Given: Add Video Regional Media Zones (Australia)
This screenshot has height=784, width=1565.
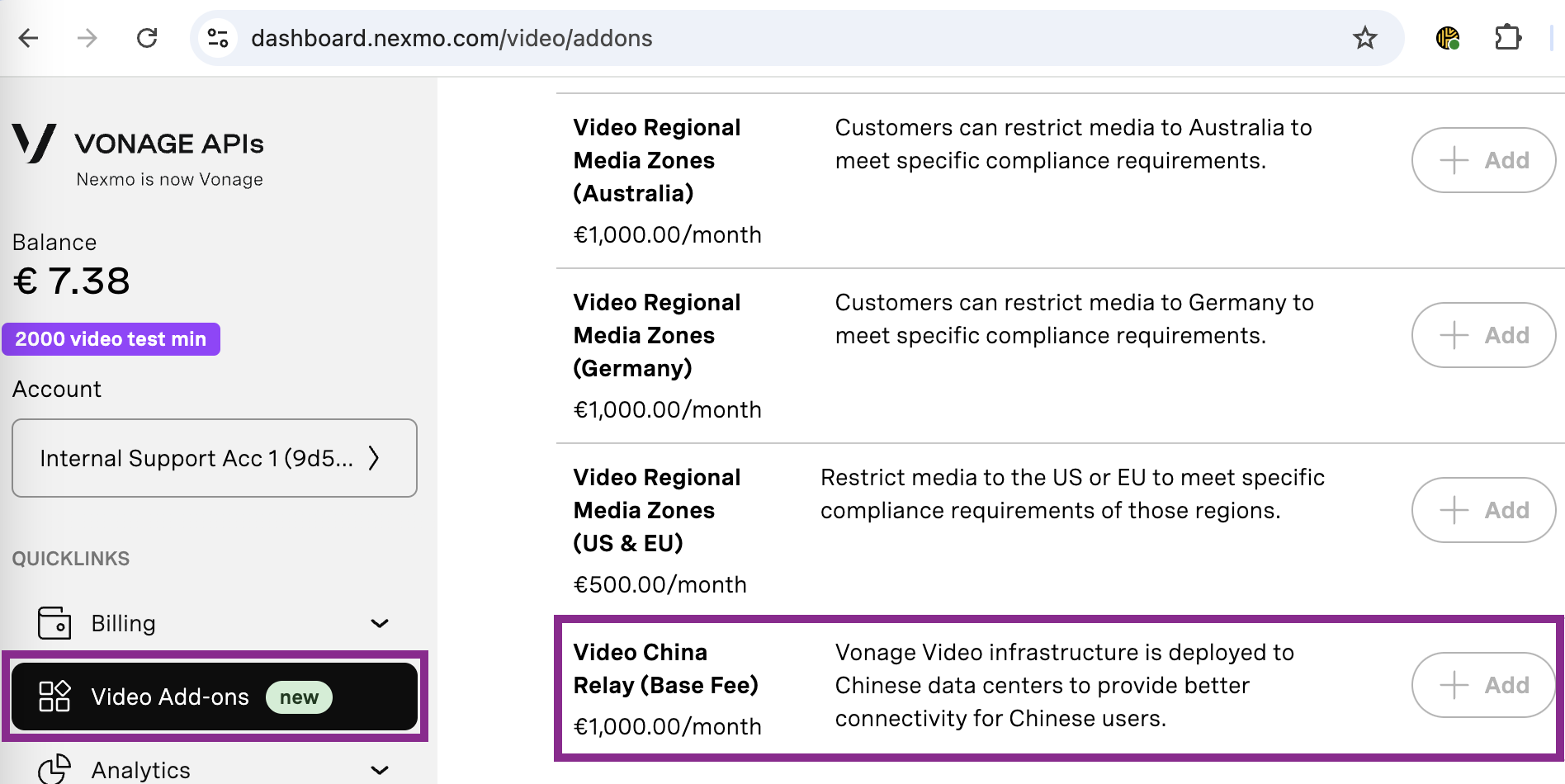Looking at the screenshot, I should click(x=1483, y=160).
